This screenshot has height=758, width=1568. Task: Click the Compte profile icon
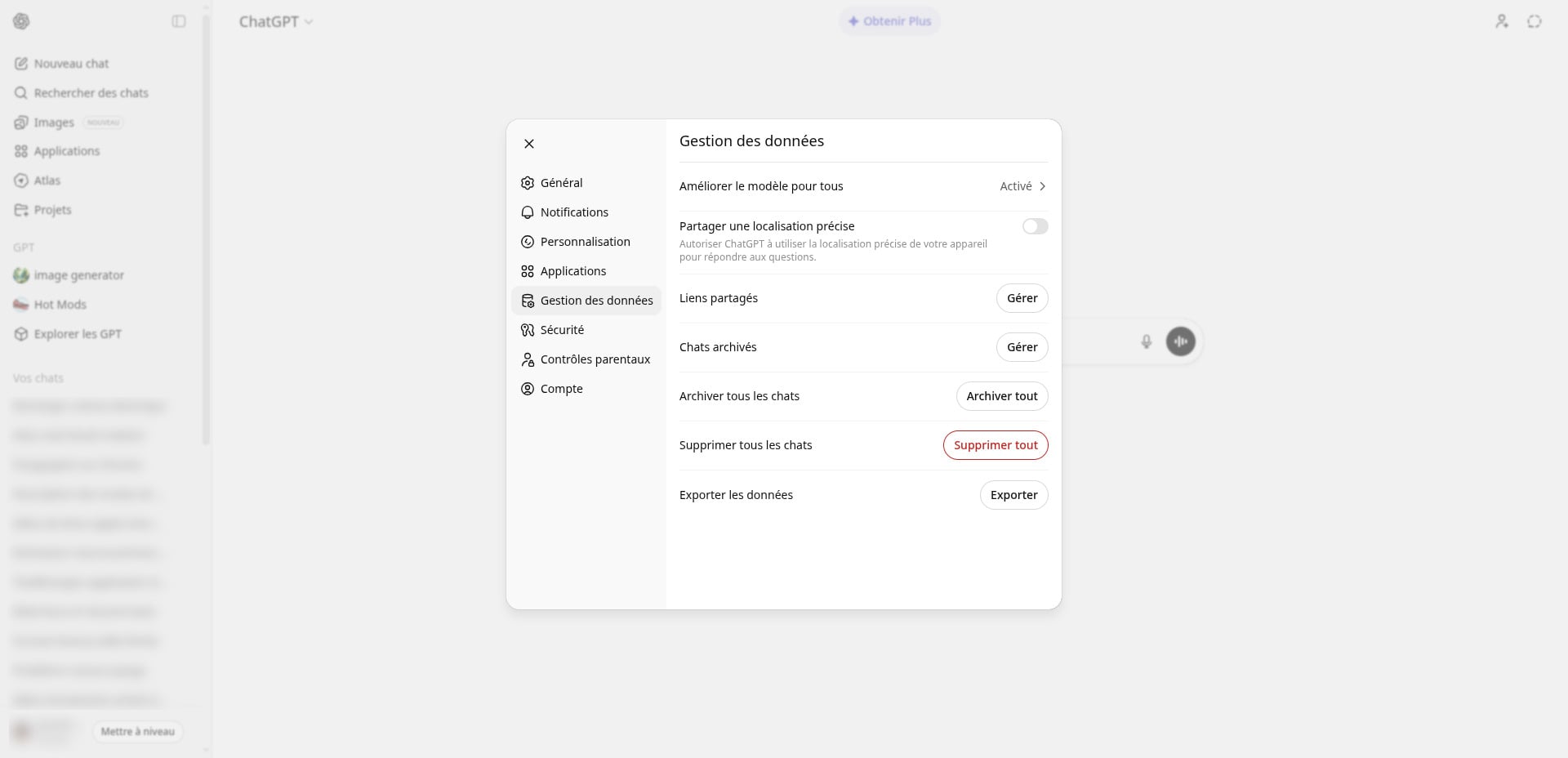(528, 389)
